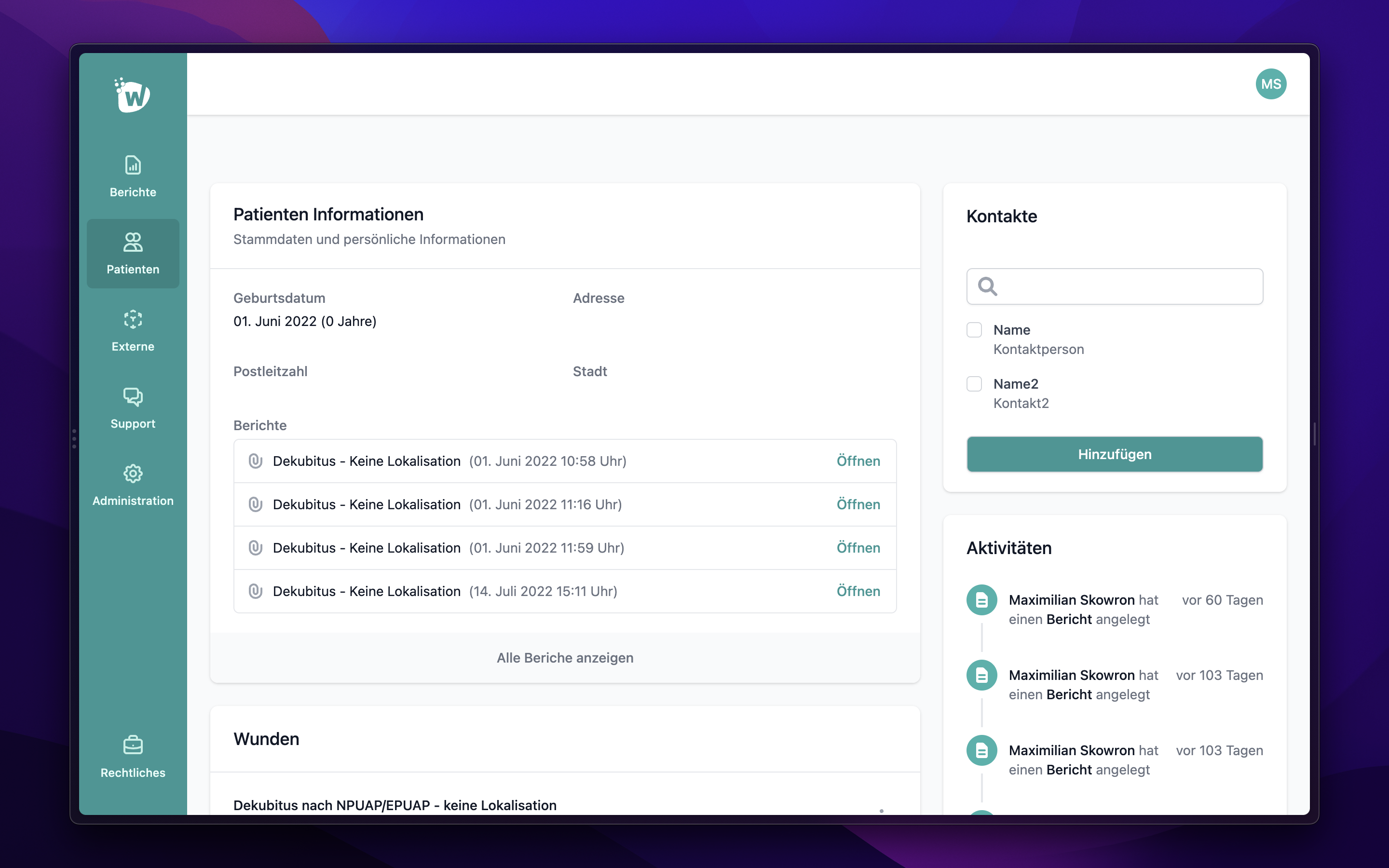The height and width of the screenshot is (868, 1389).
Task: Go to Patienten menu label
Action: coord(133,269)
